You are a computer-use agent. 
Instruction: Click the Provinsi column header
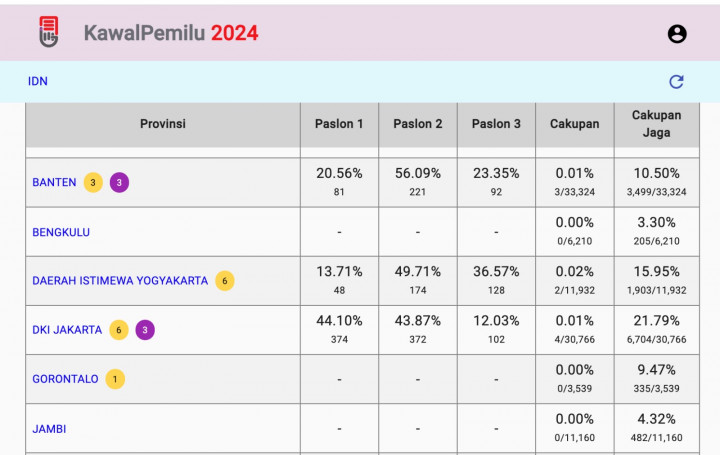(x=162, y=124)
